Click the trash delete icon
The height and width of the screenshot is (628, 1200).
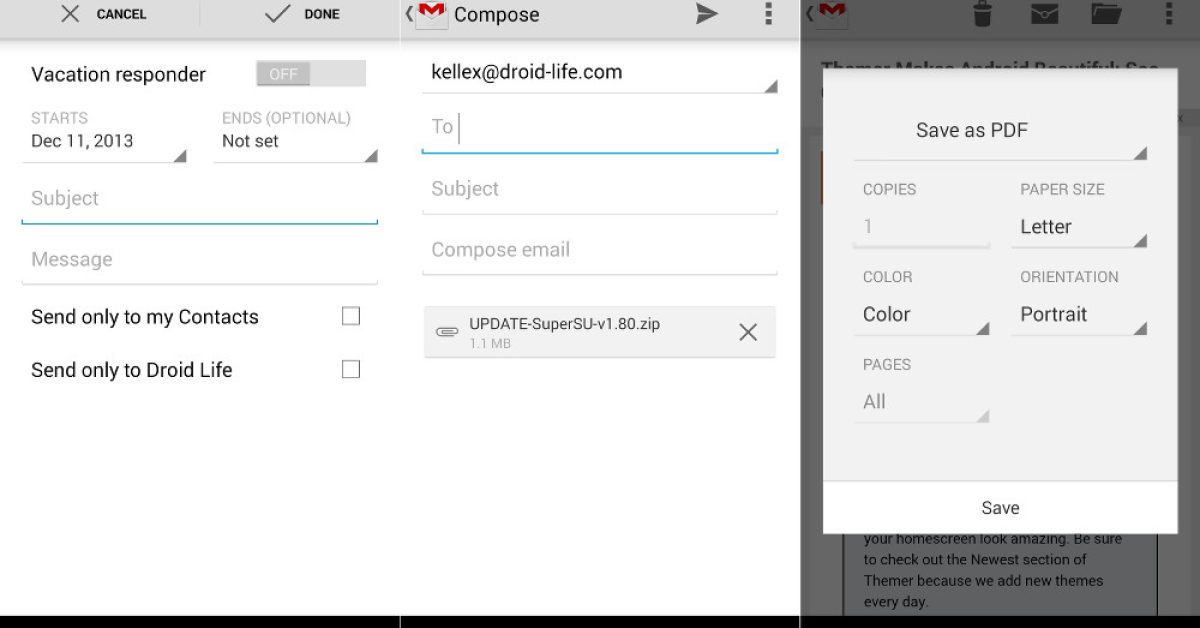(982, 14)
